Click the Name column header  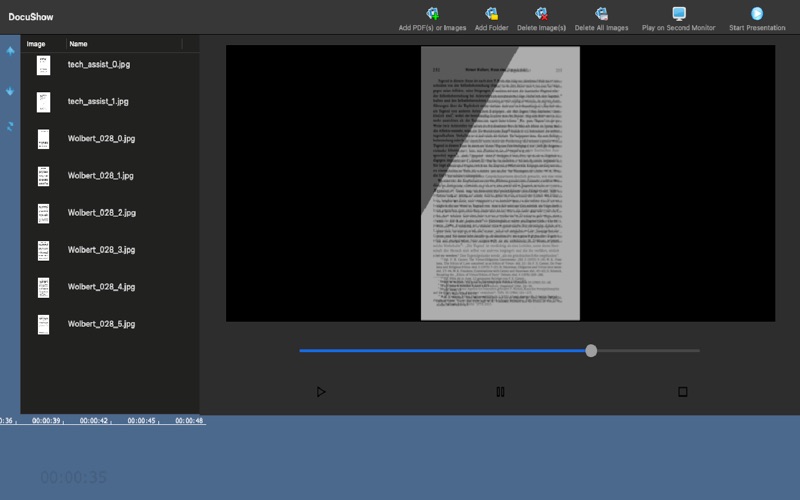(x=78, y=44)
